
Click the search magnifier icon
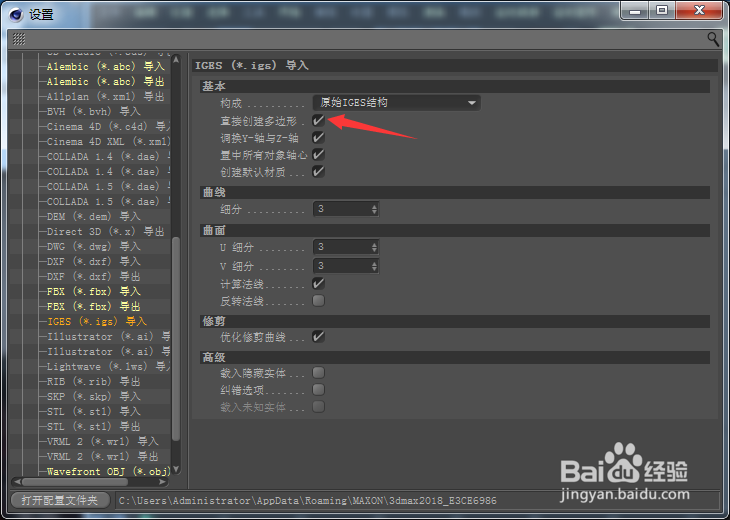click(713, 39)
